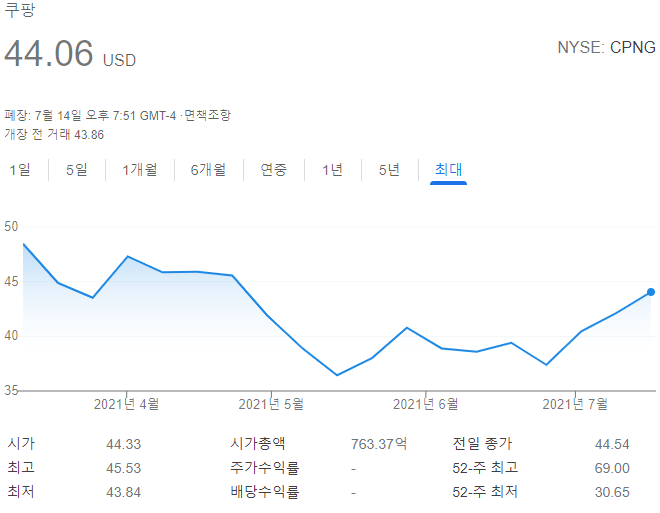This screenshot has width=660, height=513.
Task: Click the 최저 value 43.84
Action: (123, 492)
